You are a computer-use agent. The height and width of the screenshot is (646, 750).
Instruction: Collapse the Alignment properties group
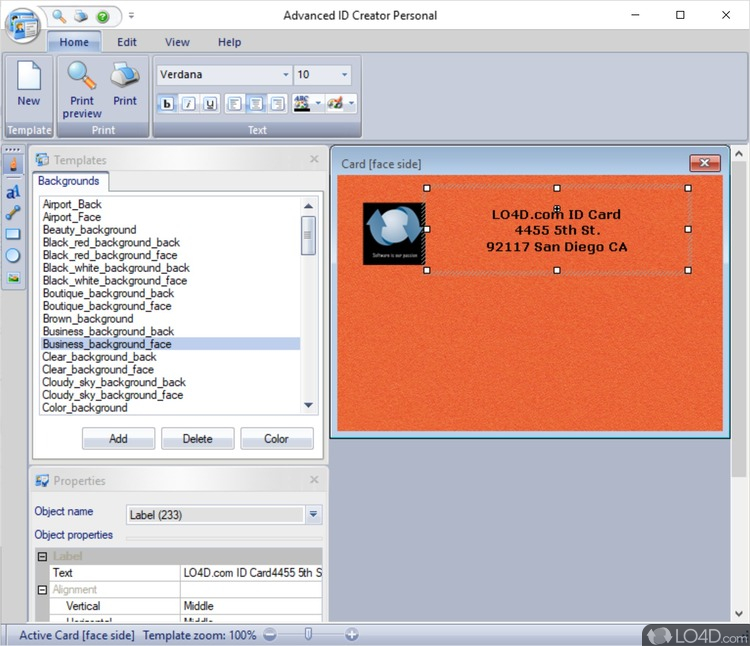tap(43, 590)
